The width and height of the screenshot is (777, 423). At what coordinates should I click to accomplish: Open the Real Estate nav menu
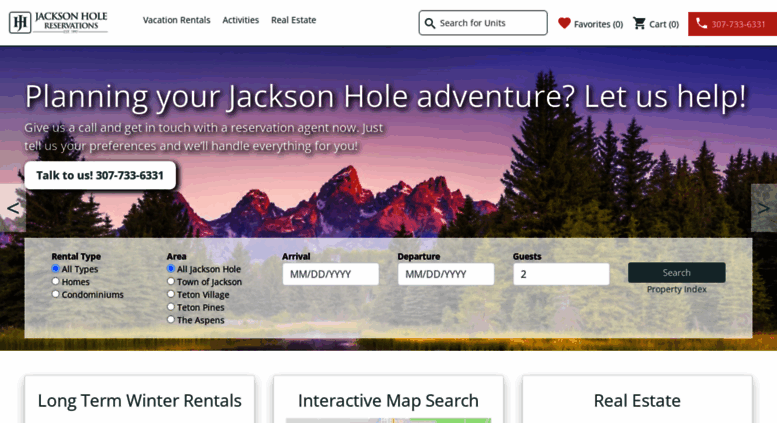[293, 20]
